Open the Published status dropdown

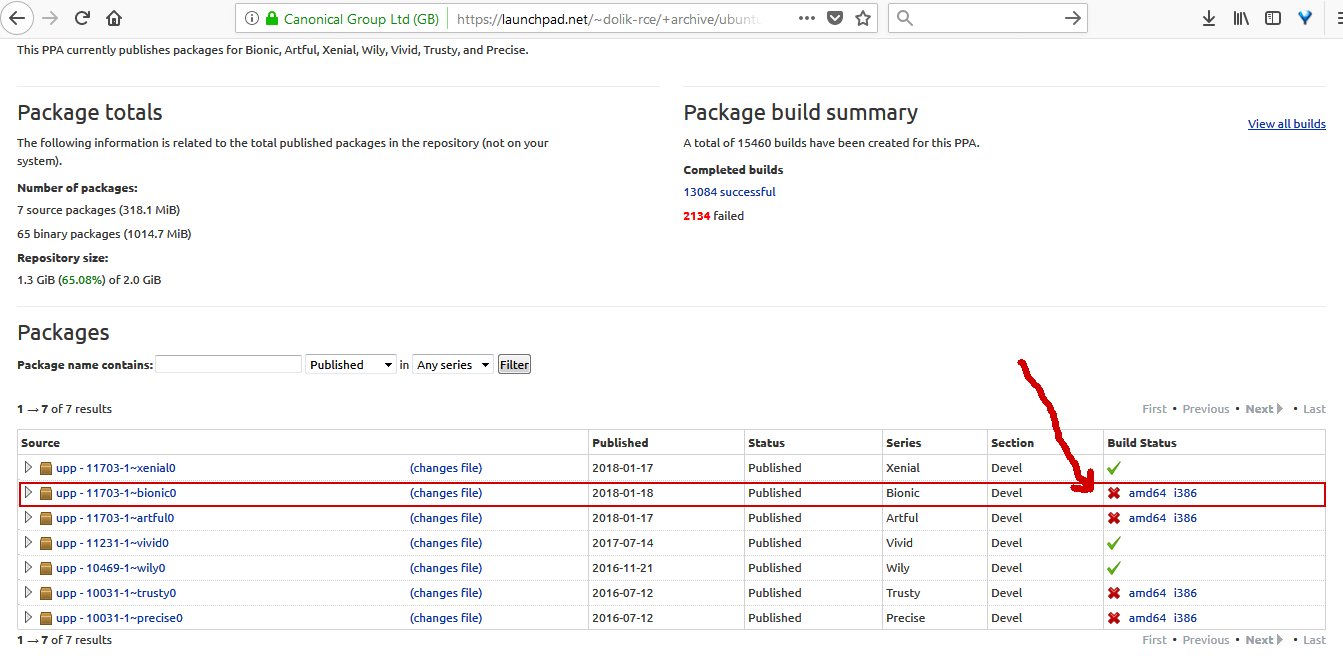click(x=351, y=365)
